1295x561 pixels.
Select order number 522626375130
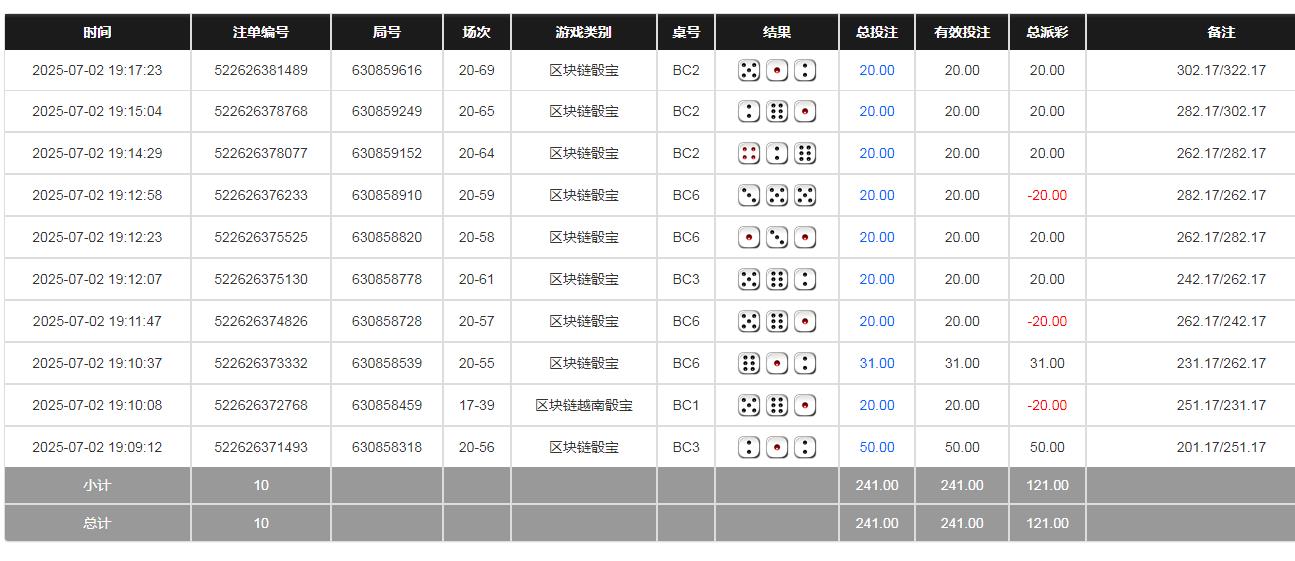pyautogui.click(x=260, y=279)
